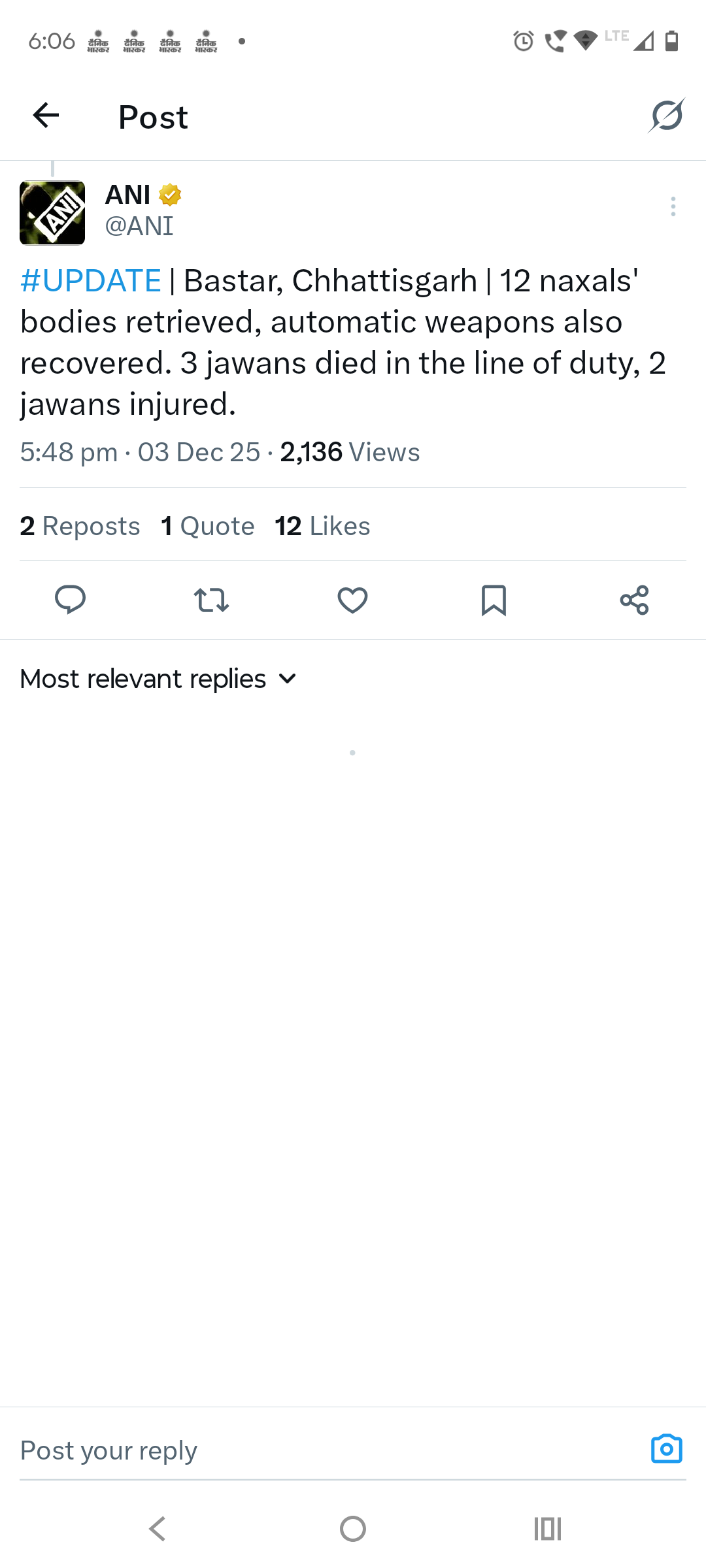The width and height of the screenshot is (706, 1568).
Task: Tap the gold verified badge
Action: click(x=170, y=195)
